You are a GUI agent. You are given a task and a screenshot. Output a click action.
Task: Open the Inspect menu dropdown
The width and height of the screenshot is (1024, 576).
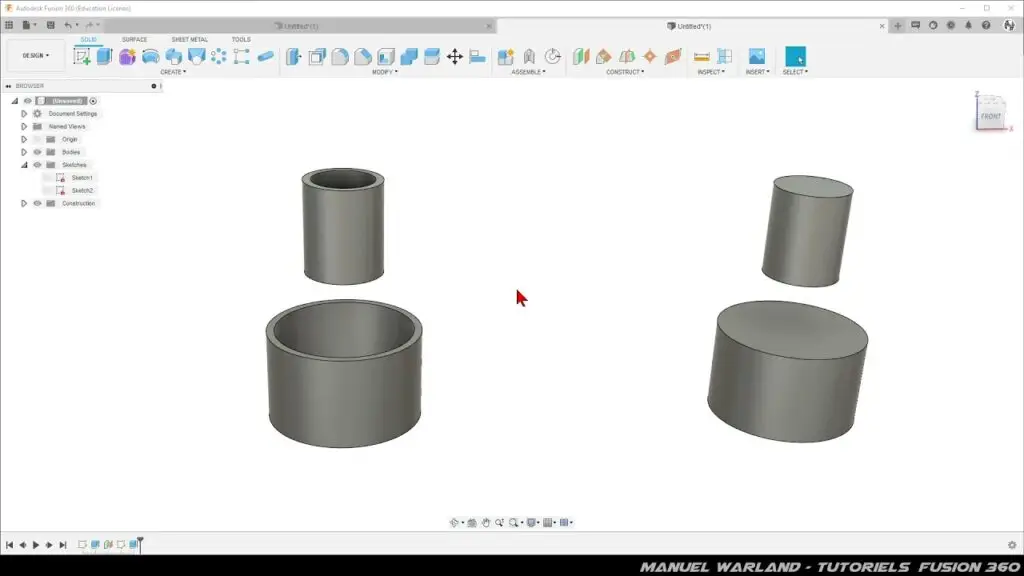point(711,72)
